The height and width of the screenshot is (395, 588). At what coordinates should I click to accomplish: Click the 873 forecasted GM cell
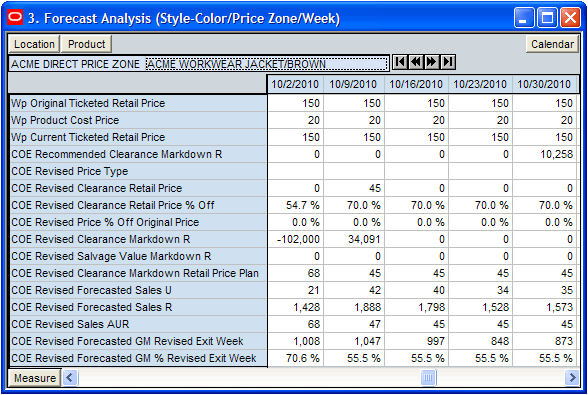coord(544,341)
